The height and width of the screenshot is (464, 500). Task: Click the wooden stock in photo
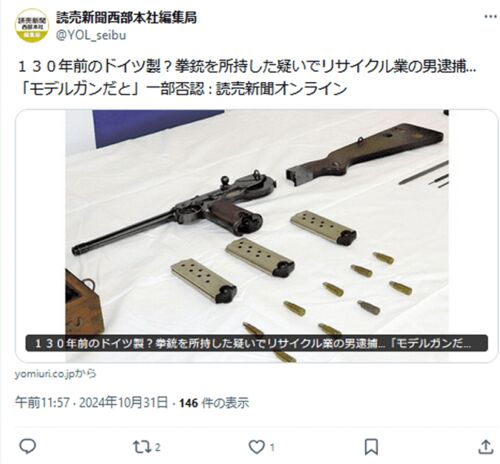365,155
